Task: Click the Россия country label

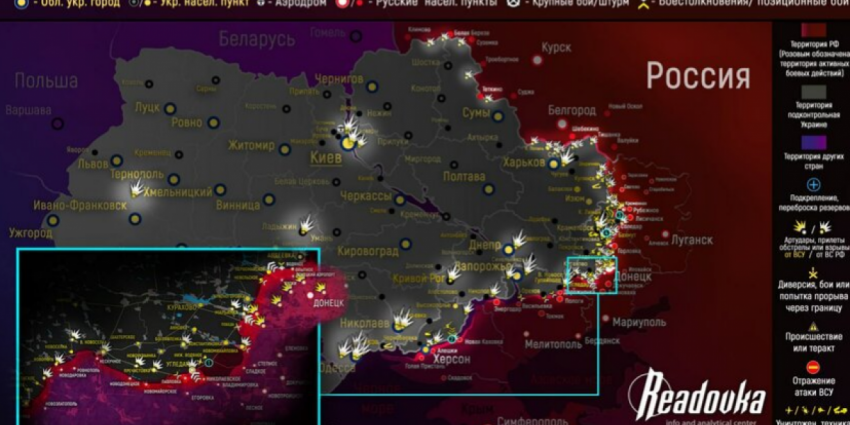Action: point(697,76)
